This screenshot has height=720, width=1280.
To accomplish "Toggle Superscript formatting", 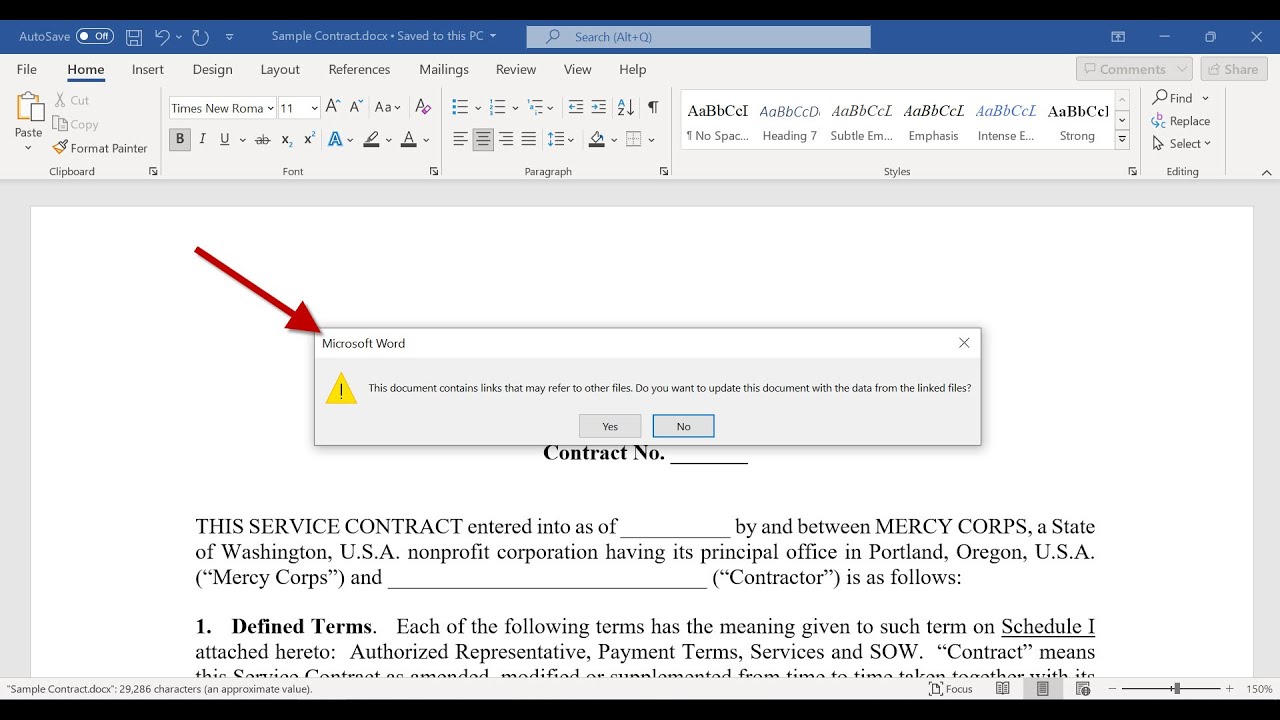I will [309, 139].
